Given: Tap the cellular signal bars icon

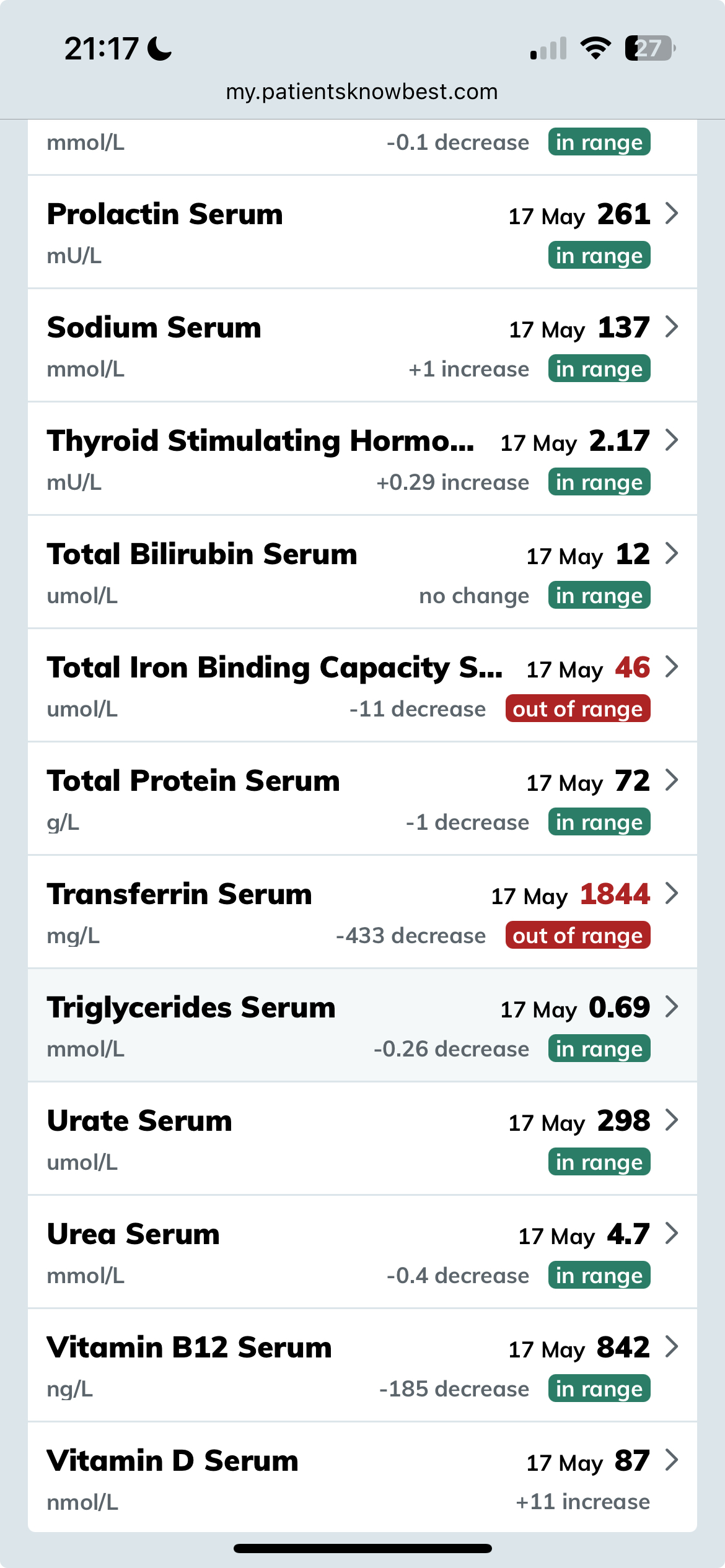Looking at the screenshot, I should (548, 48).
